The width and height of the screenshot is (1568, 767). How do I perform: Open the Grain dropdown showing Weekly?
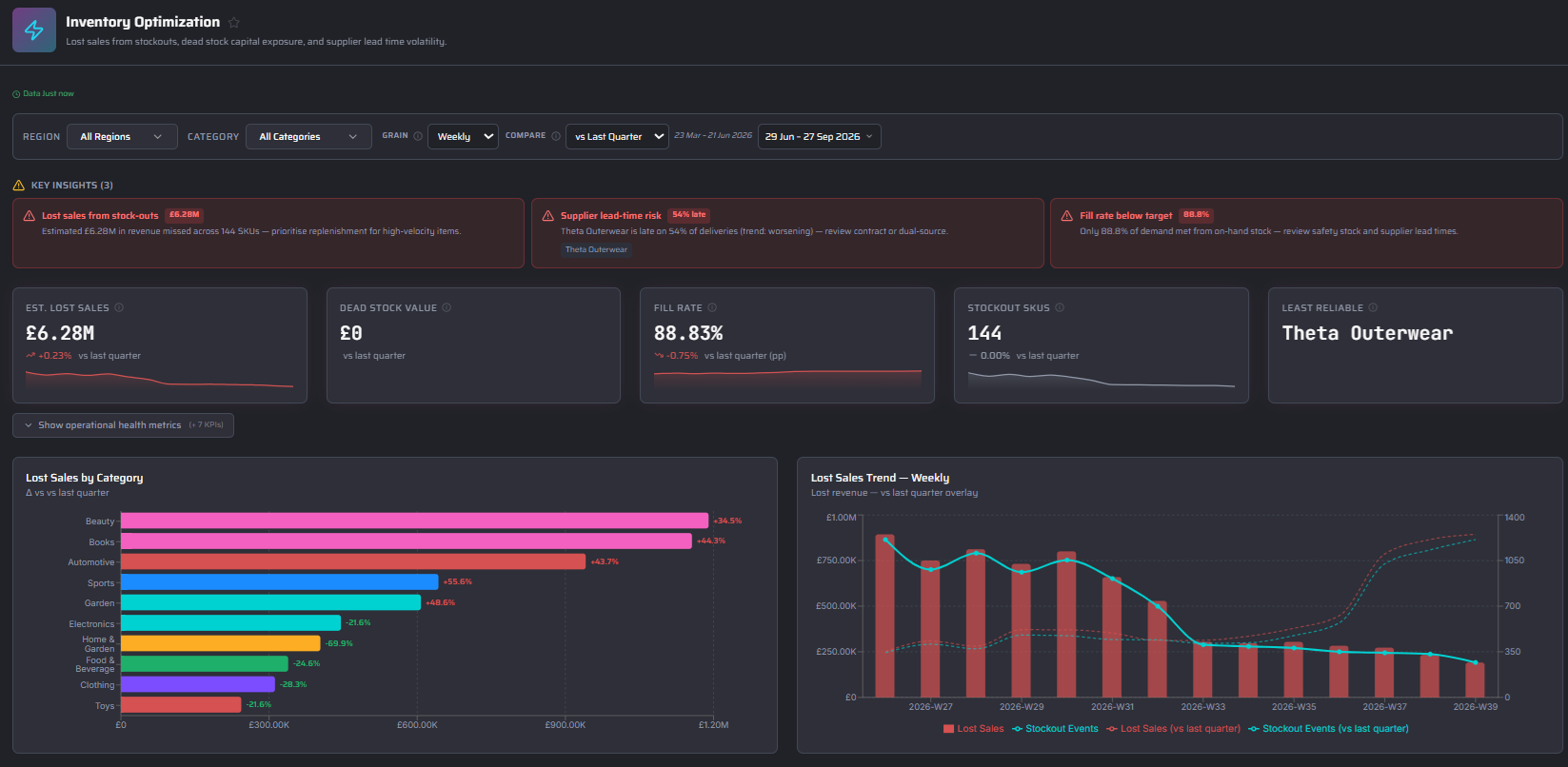(463, 137)
